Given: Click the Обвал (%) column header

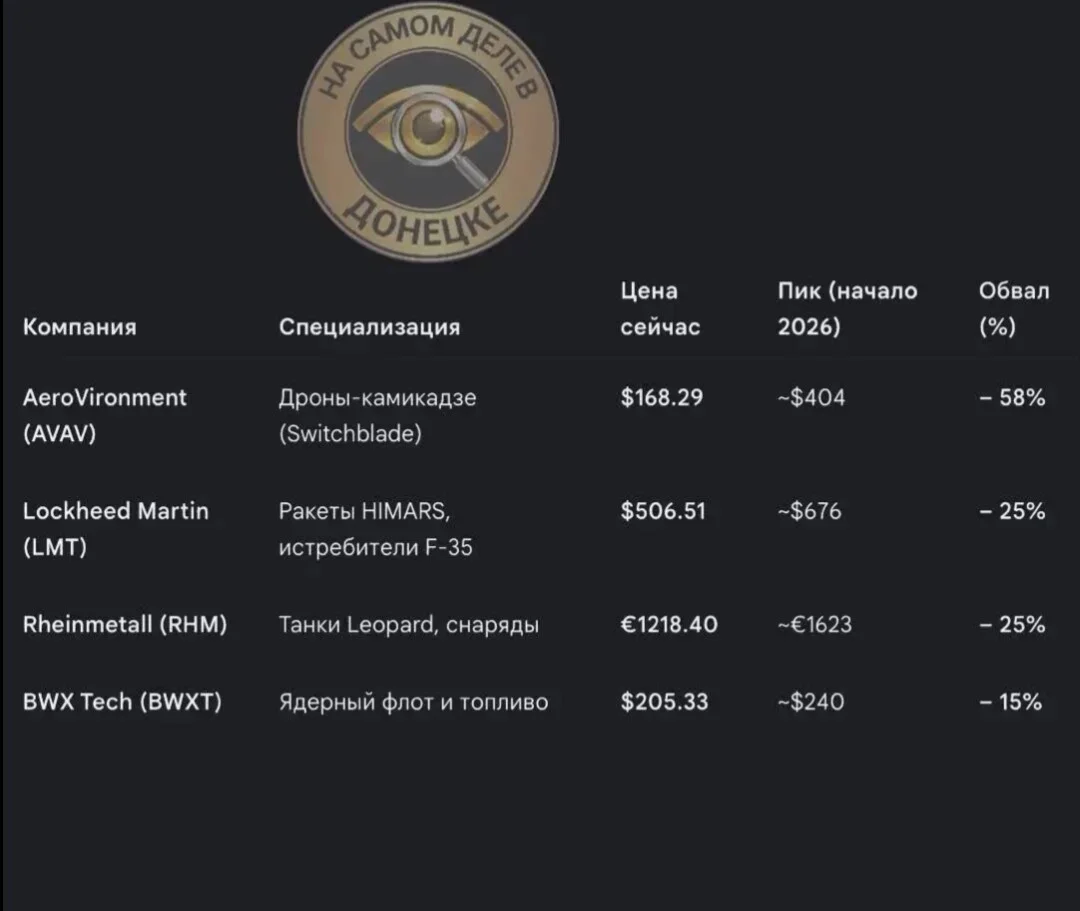Looking at the screenshot, I should coord(1014,308).
